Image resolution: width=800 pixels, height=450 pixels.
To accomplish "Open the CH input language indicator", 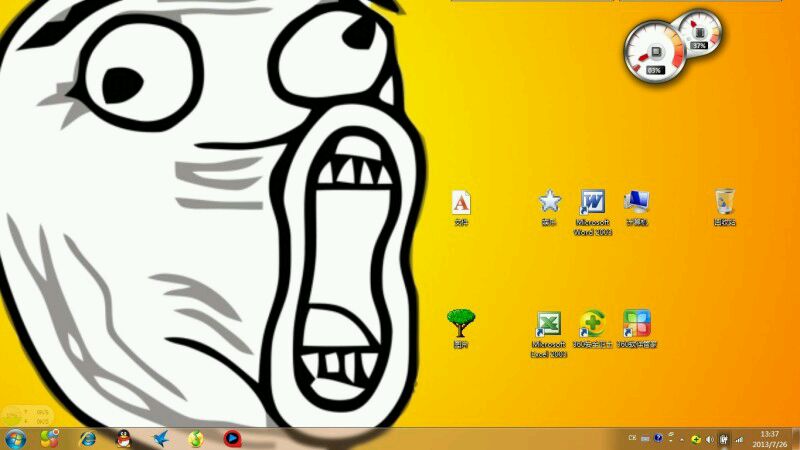I will (x=632, y=438).
